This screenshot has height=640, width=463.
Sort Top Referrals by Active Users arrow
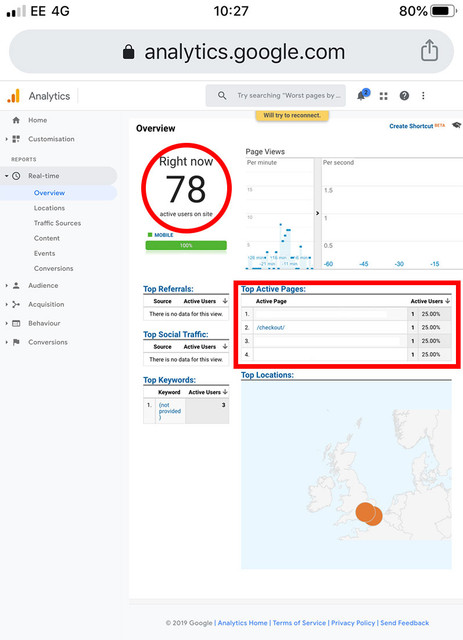point(225,301)
